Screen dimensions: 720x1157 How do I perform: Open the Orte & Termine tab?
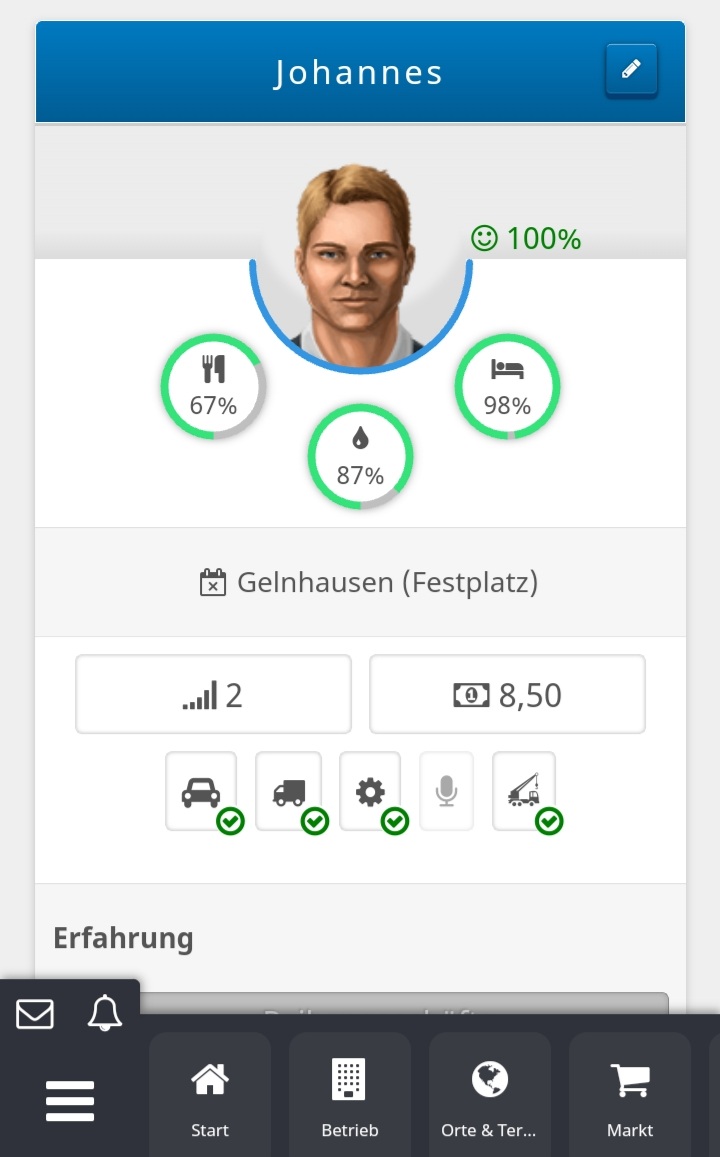coord(489,1098)
